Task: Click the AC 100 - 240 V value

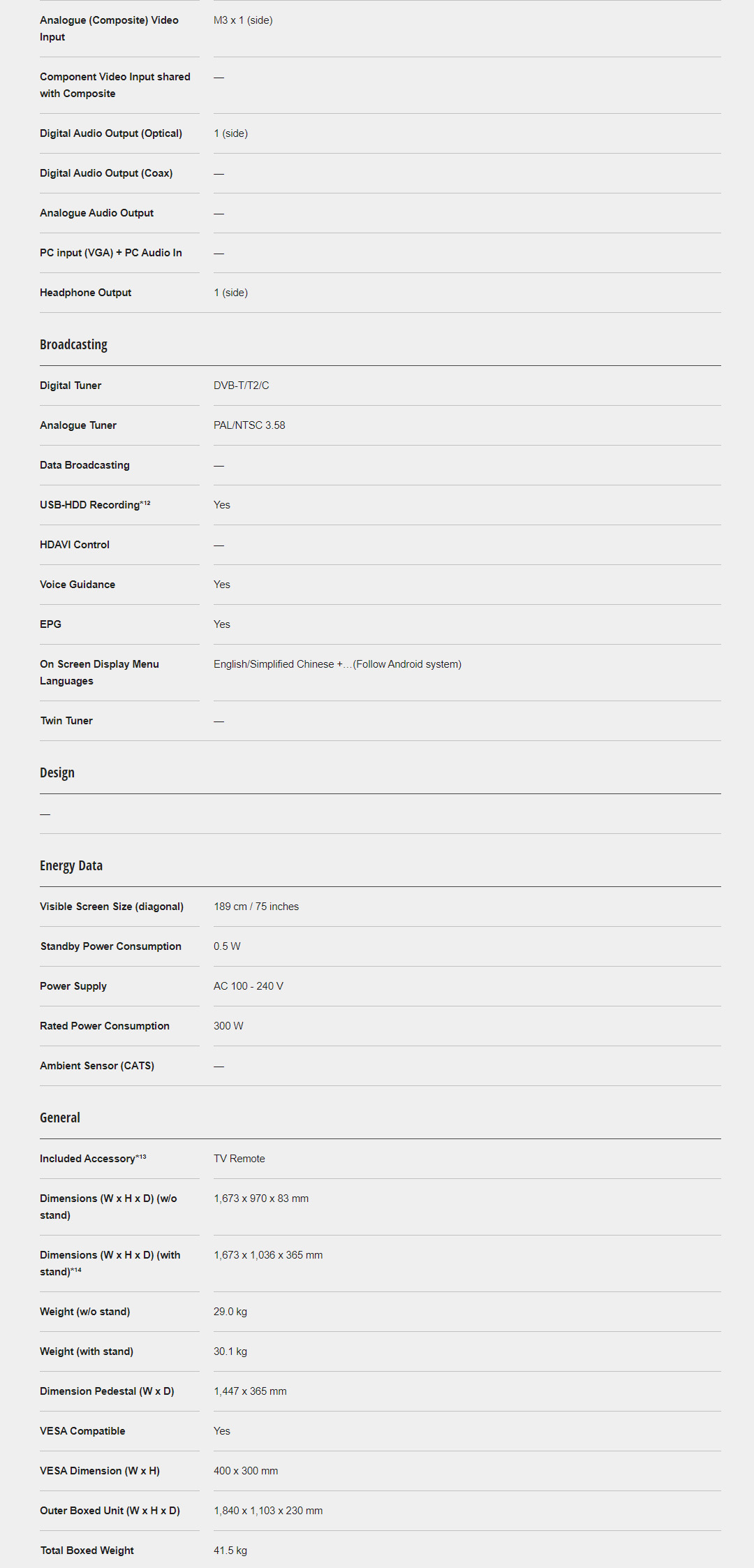Action: point(249,986)
